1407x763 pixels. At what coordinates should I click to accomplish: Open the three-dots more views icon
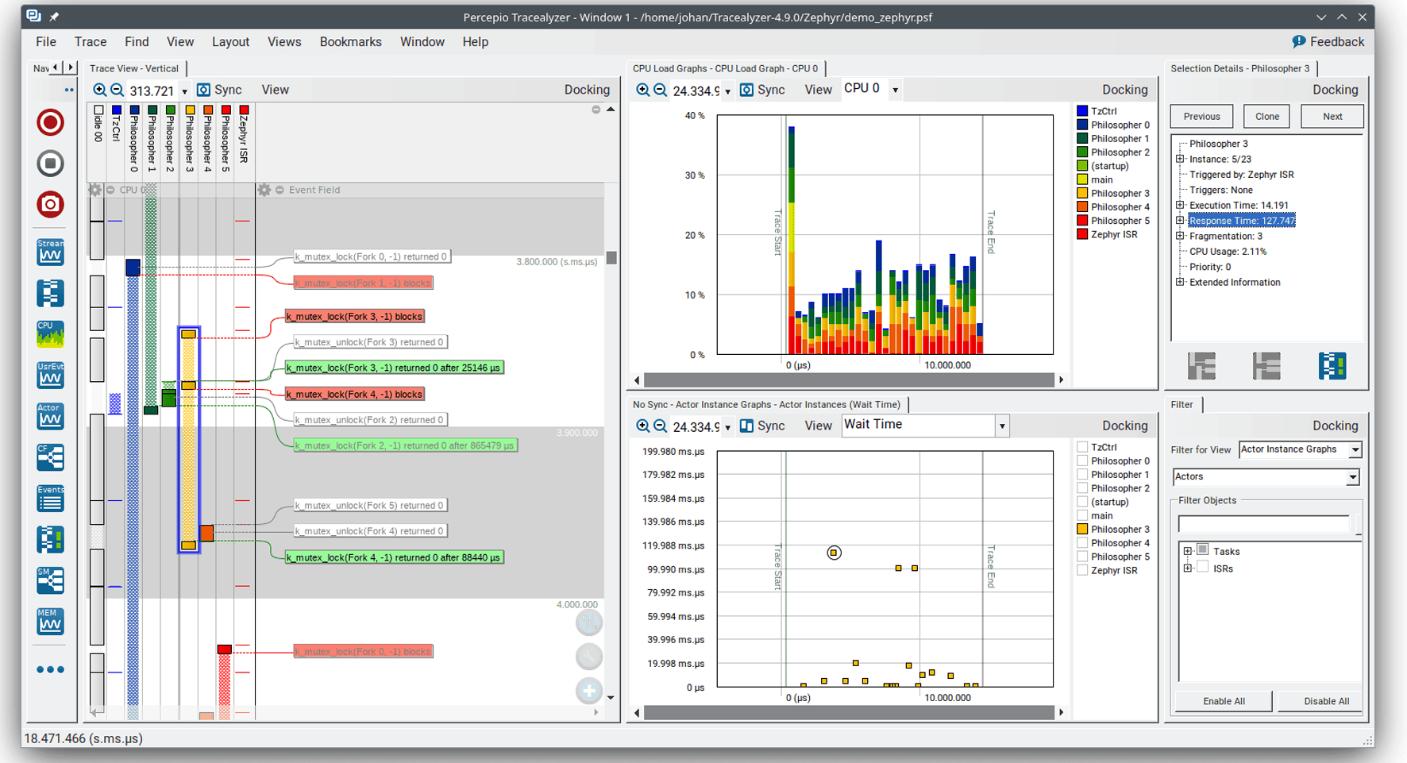tap(50, 670)
